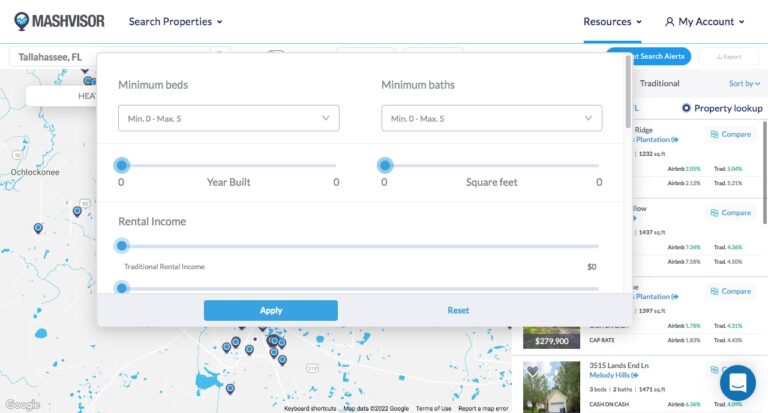
Task: Apply the selected filters
Action: (270, 310)
